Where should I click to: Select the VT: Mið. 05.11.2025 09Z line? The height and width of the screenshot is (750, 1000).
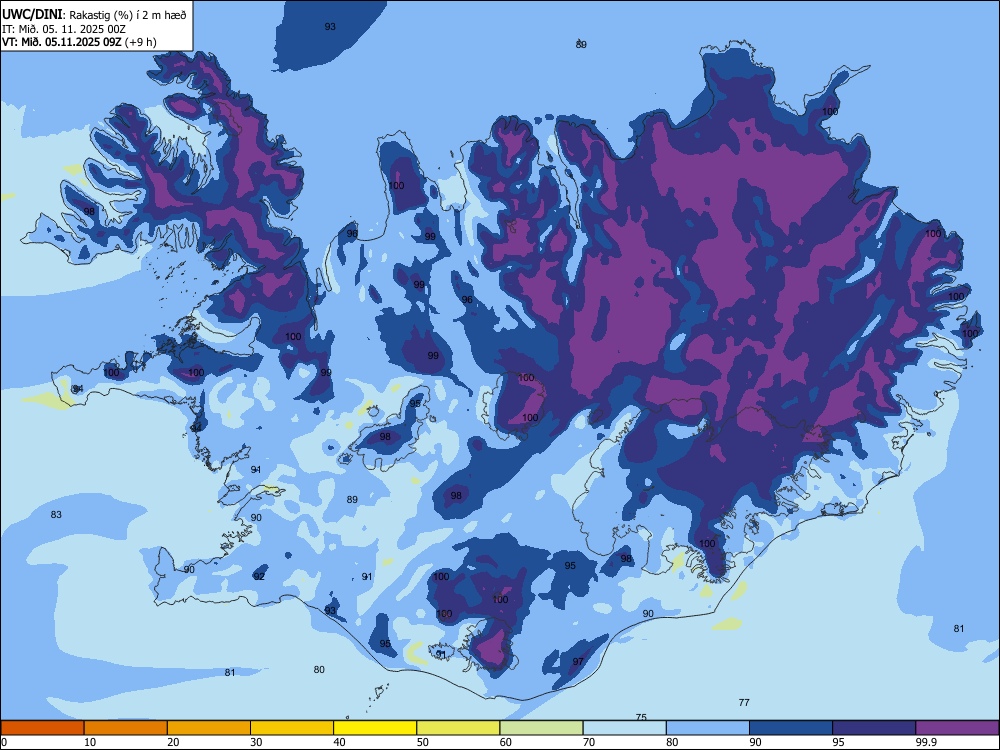[62, 42]
